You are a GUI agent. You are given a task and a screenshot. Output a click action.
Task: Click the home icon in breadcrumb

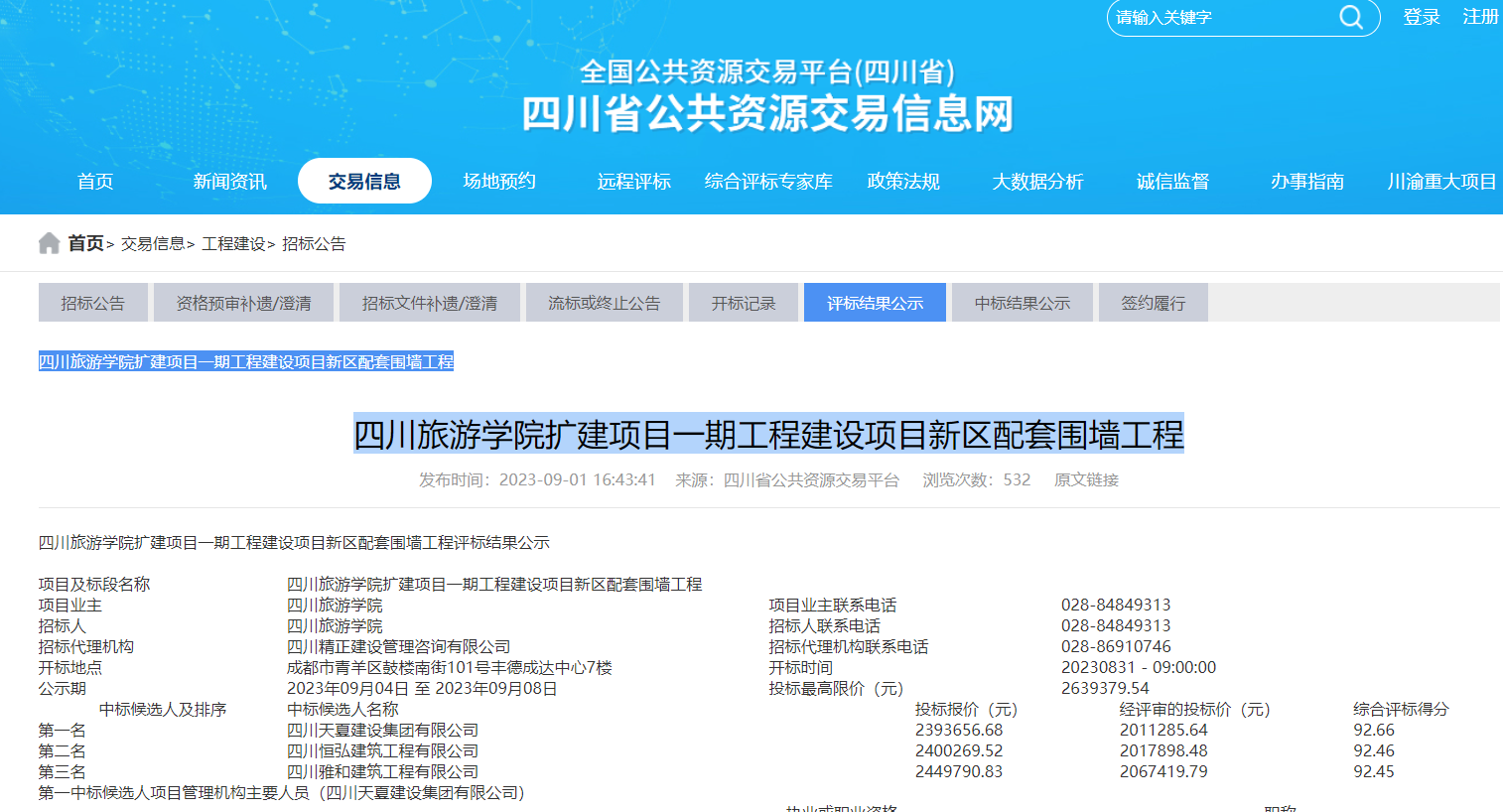(x=49, y=243)
